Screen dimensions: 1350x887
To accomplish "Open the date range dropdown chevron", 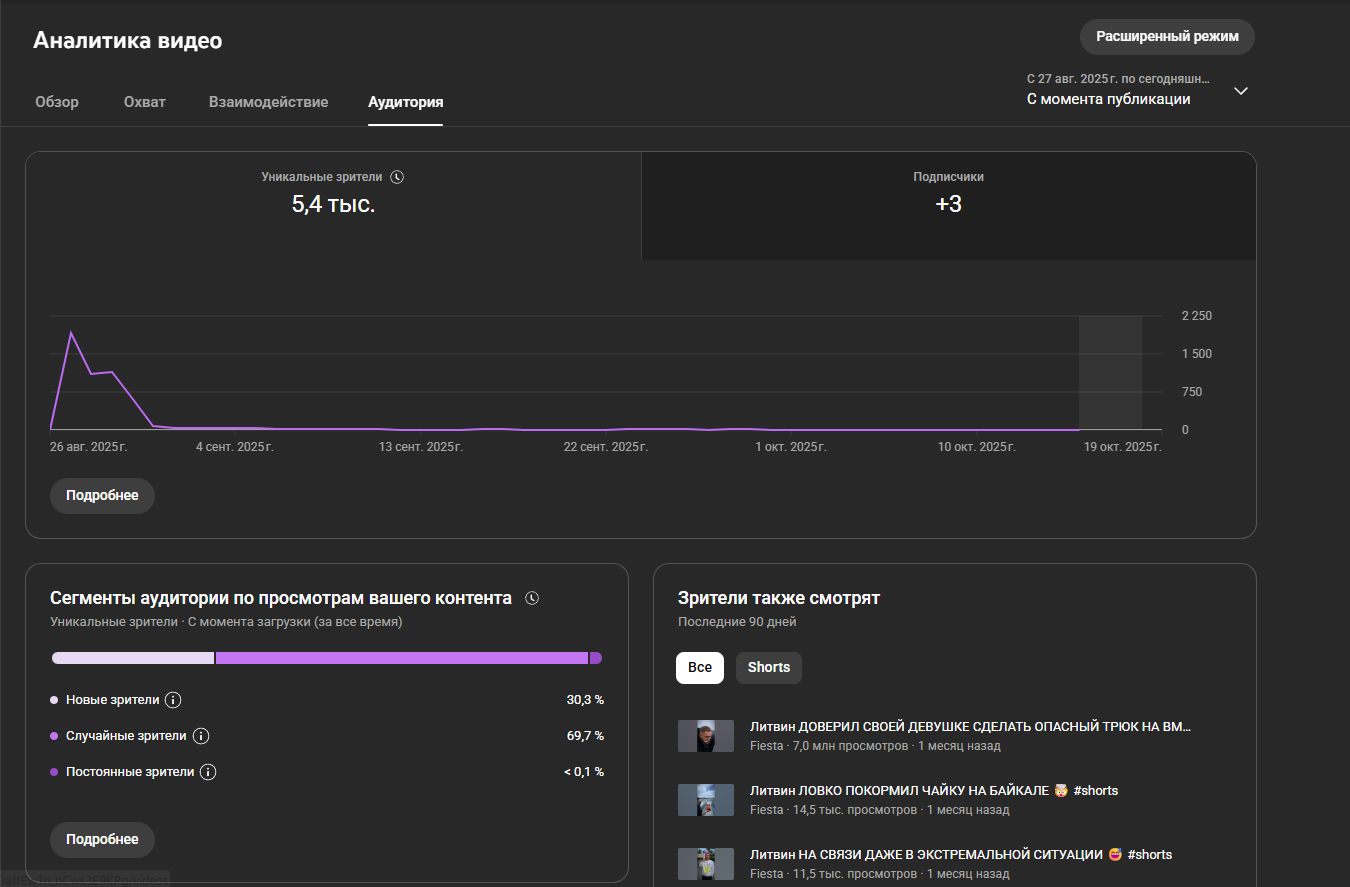I will coord(1240,91).
